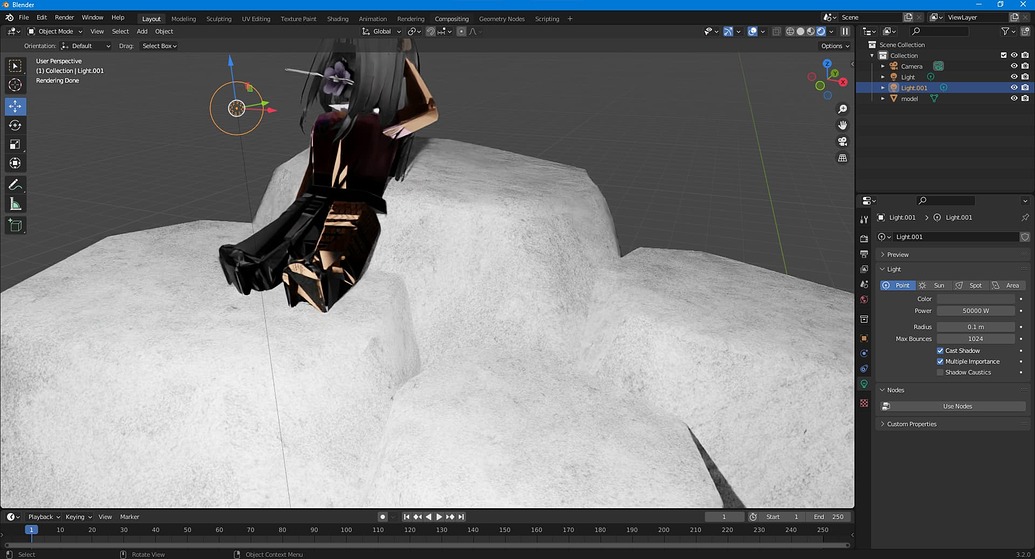
Task: Expand the model item in outliner
Action: pos(883,98)
